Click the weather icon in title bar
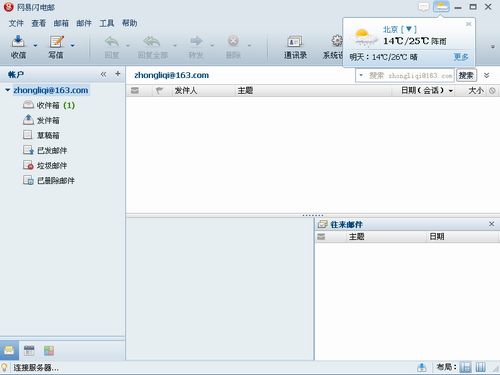The image size is (500, 375). pos(441,6)
